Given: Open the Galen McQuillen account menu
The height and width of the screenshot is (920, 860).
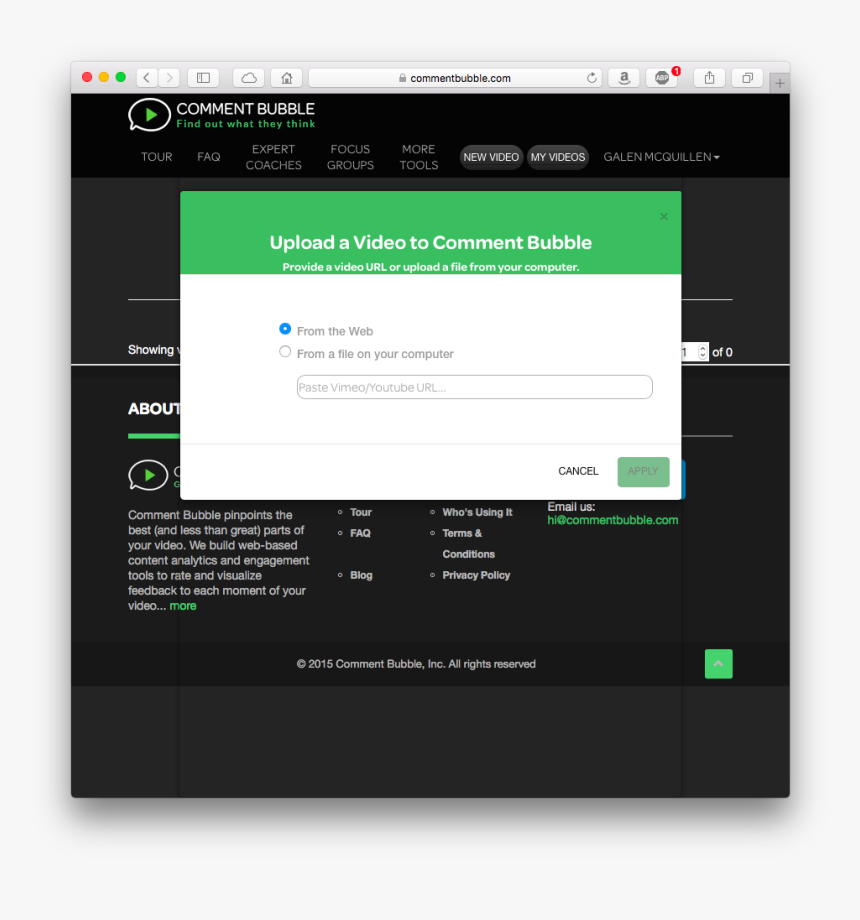Looking at the screenshot, I should coord(661,157).
